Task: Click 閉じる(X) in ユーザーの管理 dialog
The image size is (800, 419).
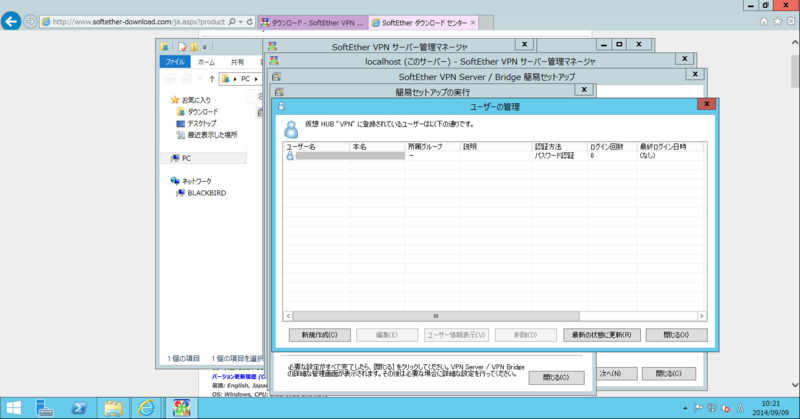Action: (x=676, y=335)
